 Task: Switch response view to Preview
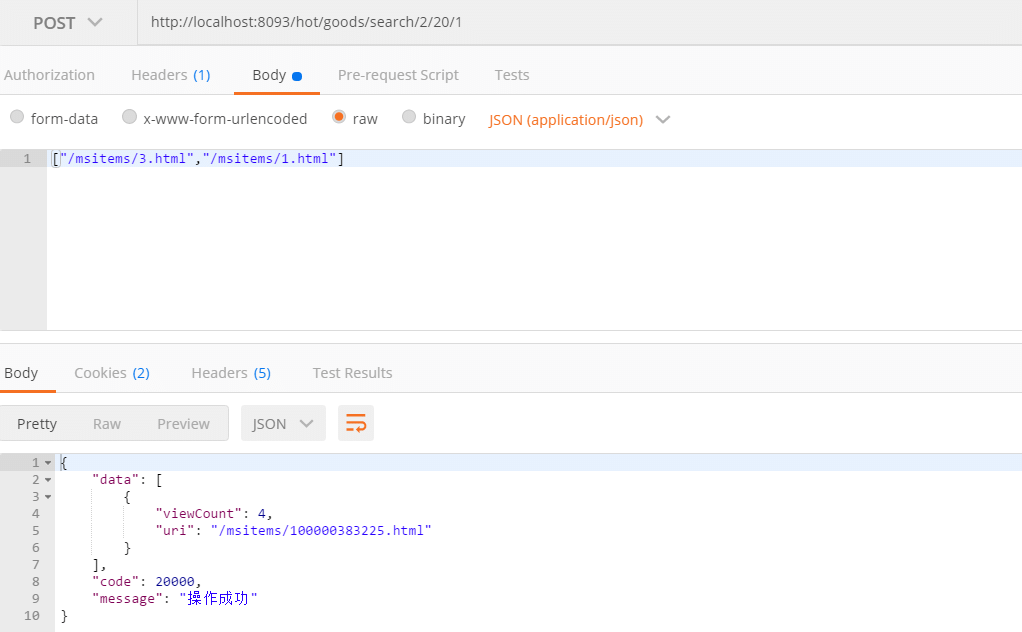tap(183, 424)
